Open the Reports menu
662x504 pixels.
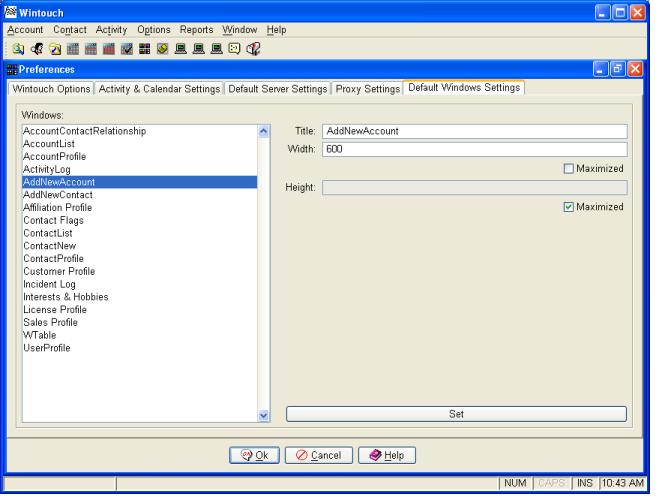pos(196,30)
